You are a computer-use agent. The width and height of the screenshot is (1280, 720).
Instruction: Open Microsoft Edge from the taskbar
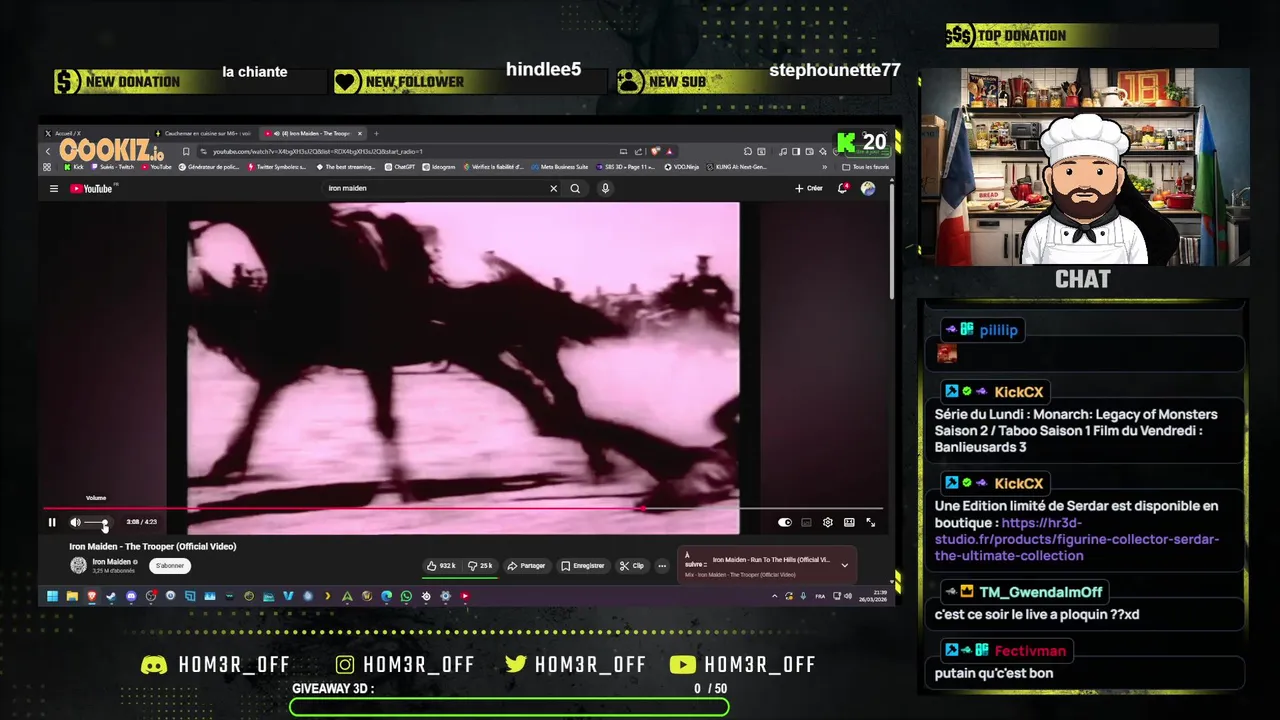(x=386, y=596)
